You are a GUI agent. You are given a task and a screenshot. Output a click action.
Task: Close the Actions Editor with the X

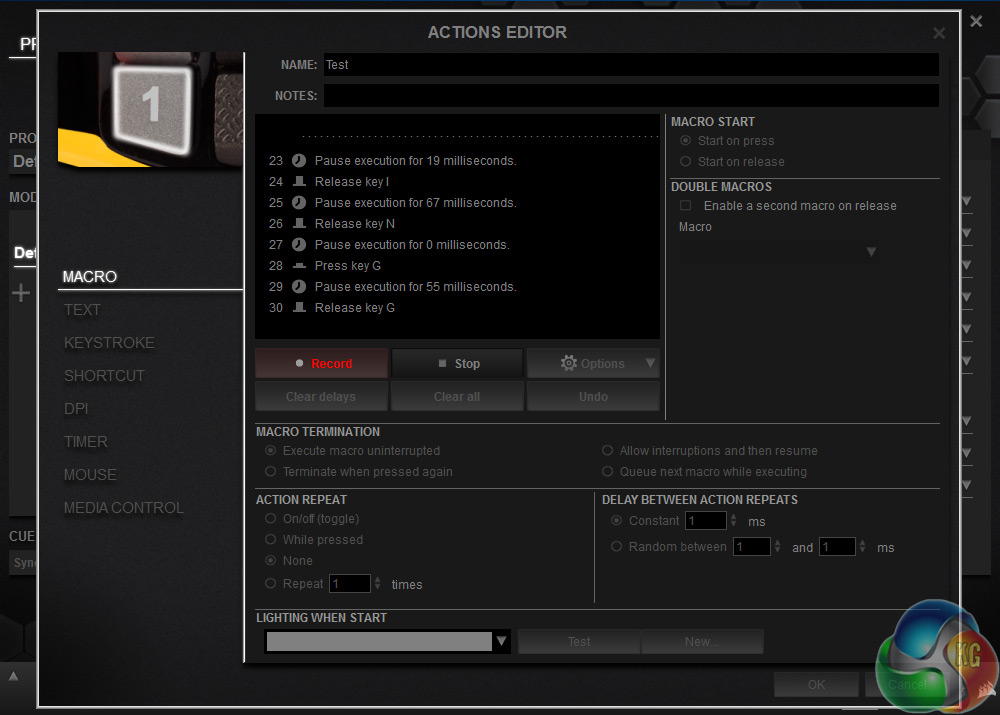tap(939, 33)
